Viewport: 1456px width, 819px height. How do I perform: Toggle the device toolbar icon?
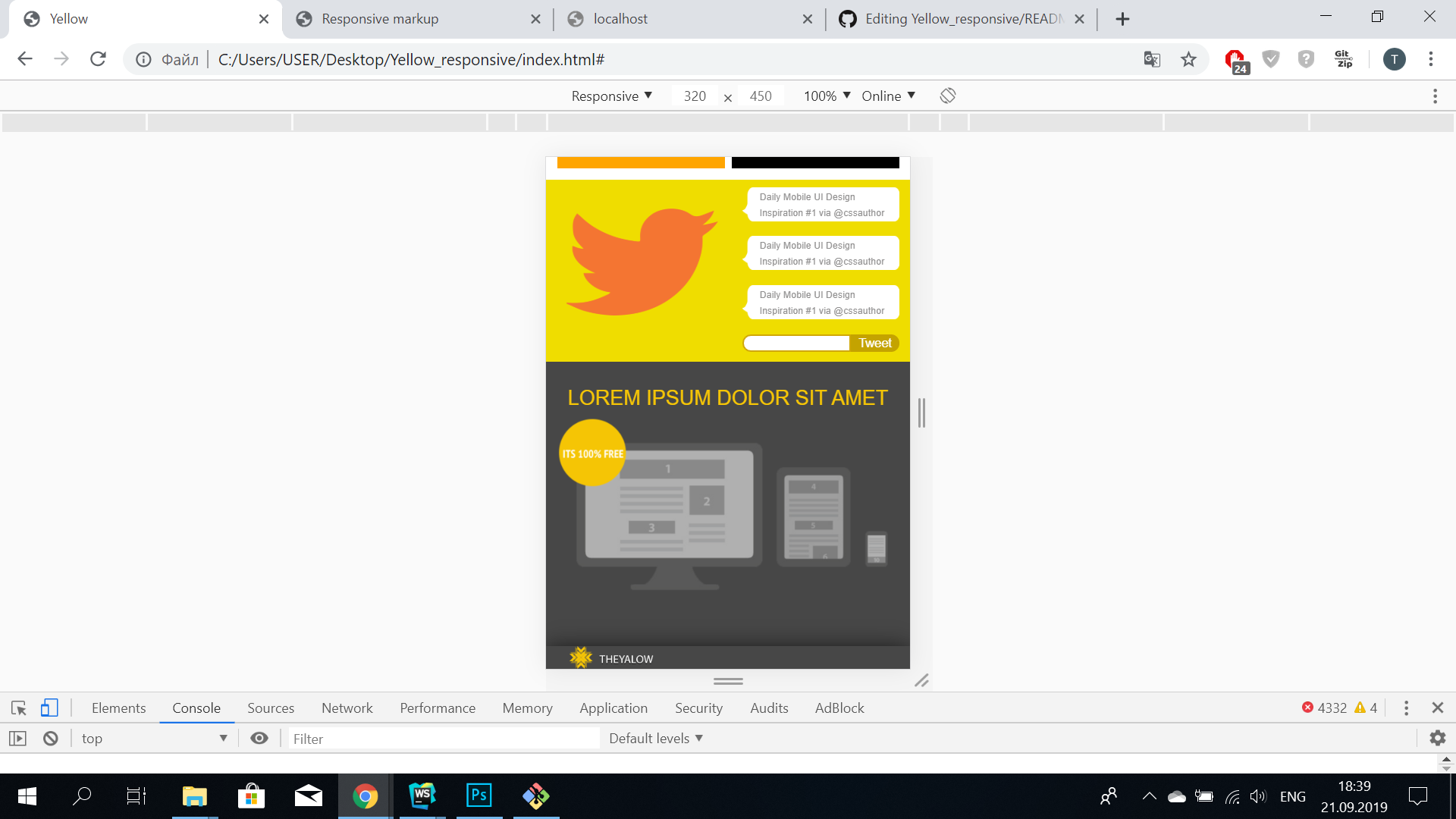(49, 708)
